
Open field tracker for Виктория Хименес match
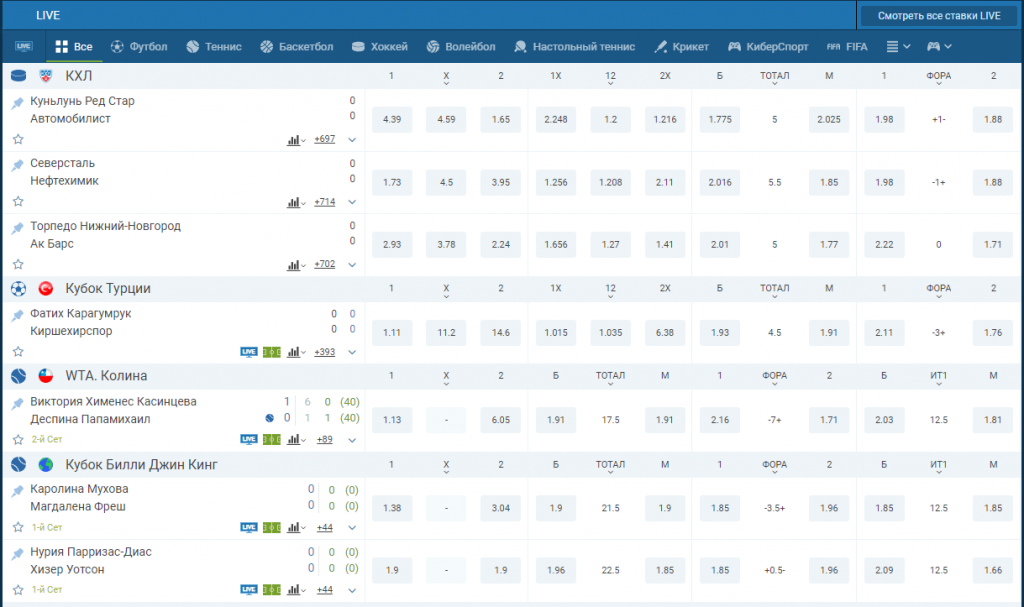(x=271, y=440)
